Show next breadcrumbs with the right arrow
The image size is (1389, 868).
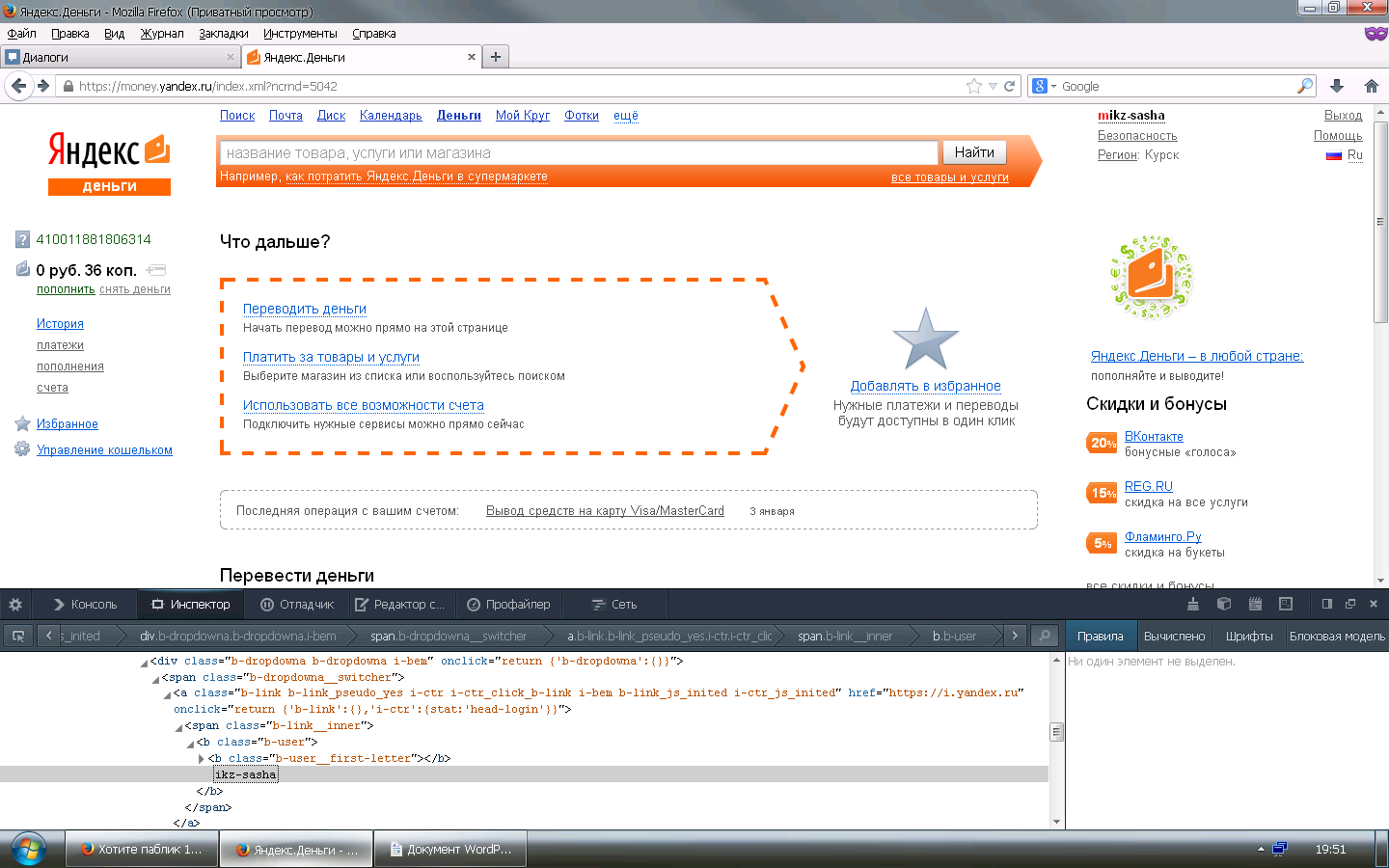pyautogui.click(x=1014, y=636)
